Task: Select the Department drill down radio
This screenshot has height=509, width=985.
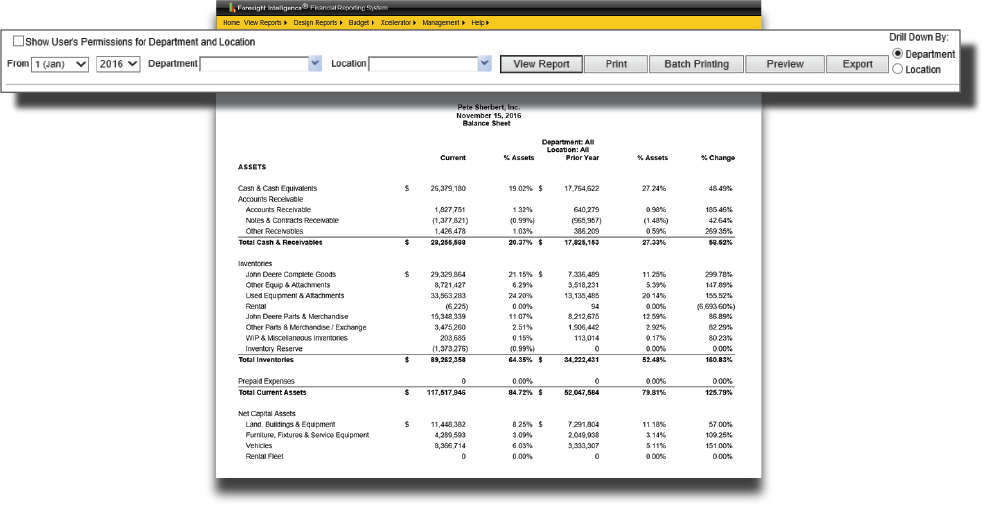Action: [x=898, y=54]
